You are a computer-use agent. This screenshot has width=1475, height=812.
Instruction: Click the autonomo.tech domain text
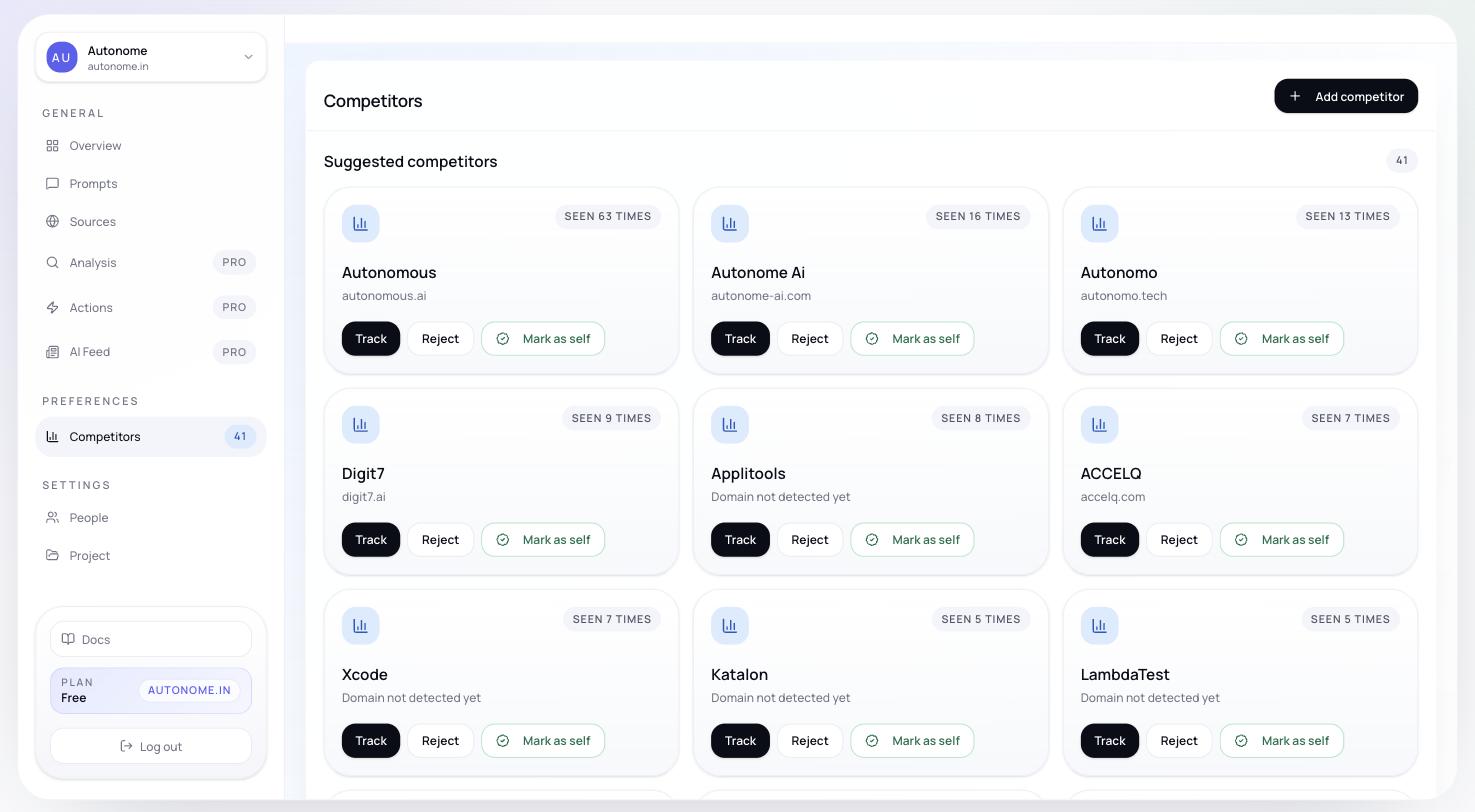click(x=1124, y=296)
